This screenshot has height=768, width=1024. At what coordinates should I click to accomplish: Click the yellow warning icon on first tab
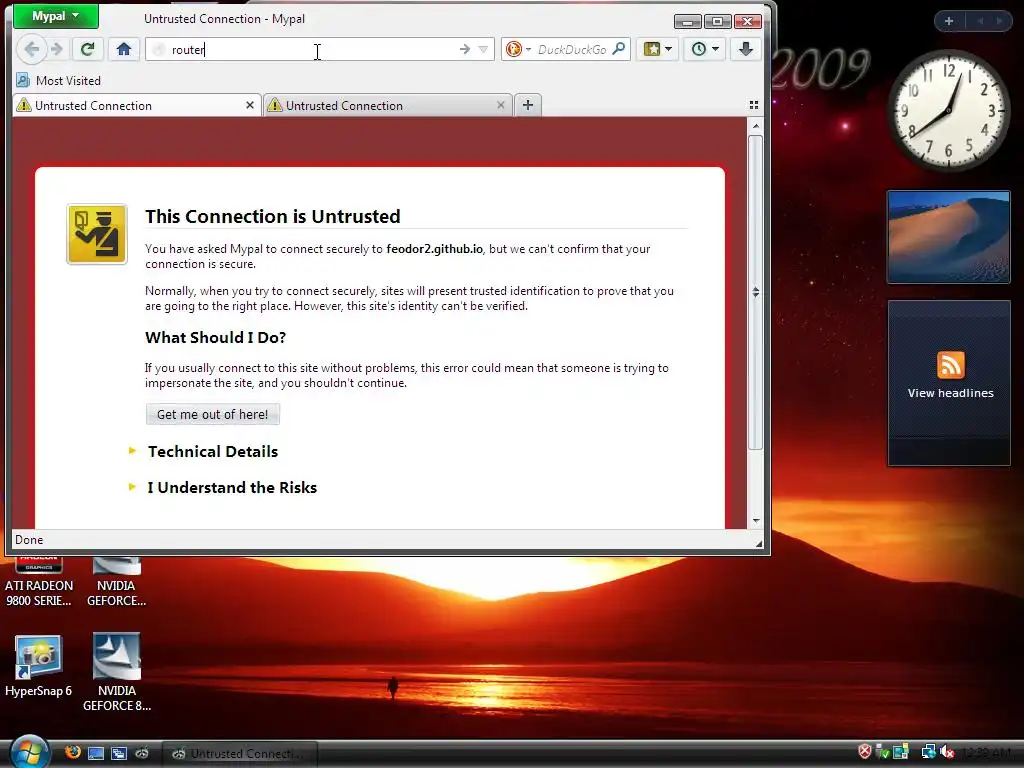tap(24, 105)
